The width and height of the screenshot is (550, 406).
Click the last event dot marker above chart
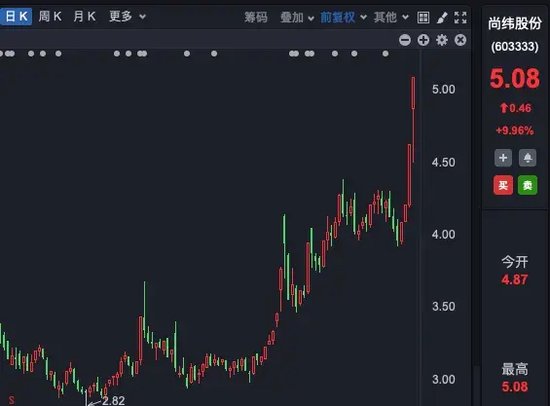coord(385,54)
